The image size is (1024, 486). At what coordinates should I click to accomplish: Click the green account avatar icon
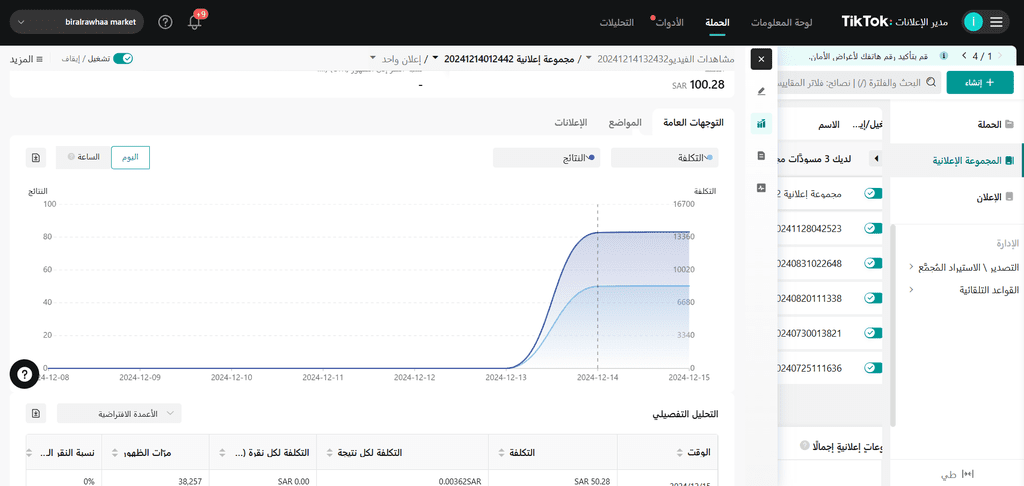pos(973,22)
